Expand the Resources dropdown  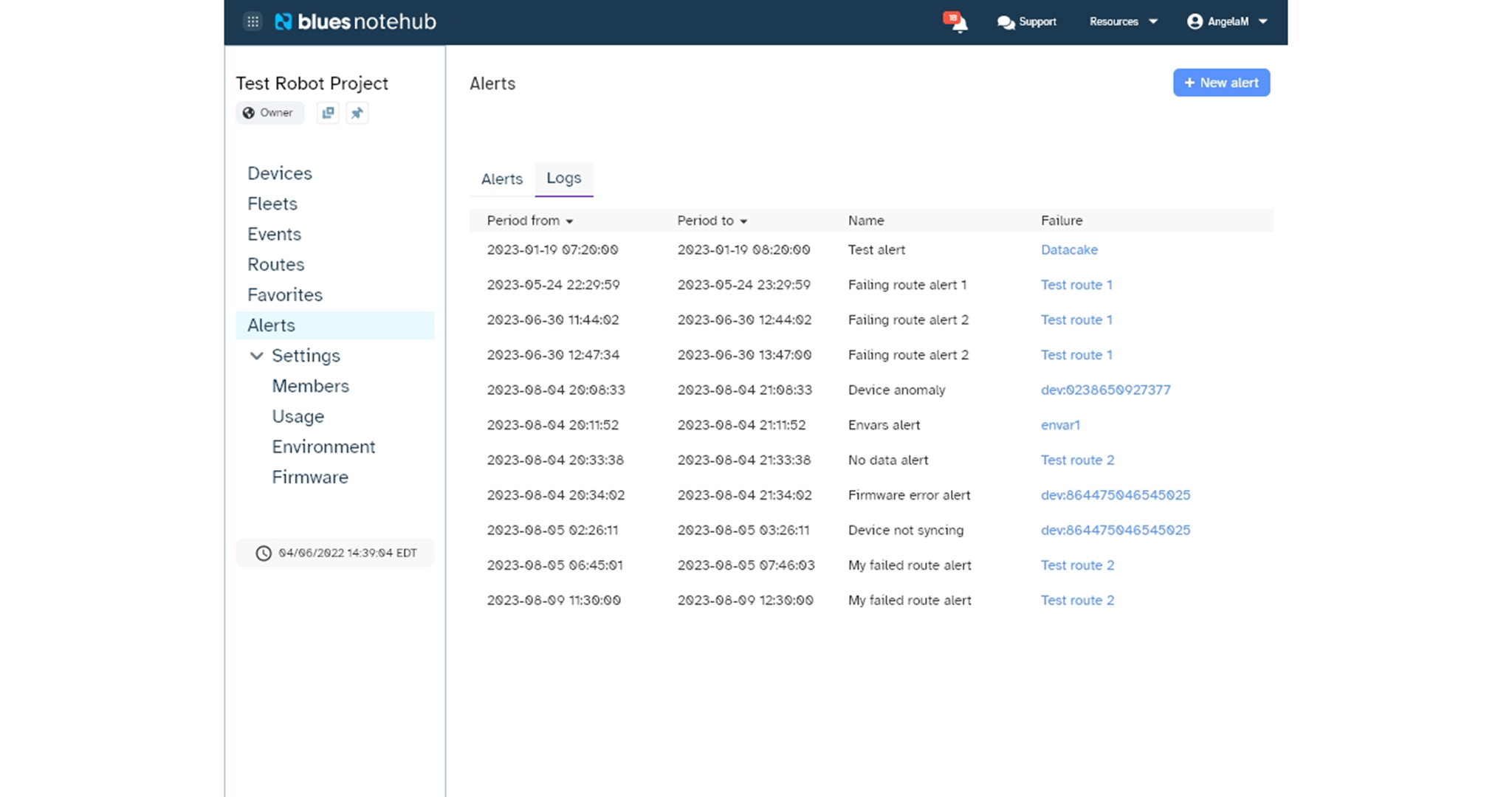coord(1123,22)
